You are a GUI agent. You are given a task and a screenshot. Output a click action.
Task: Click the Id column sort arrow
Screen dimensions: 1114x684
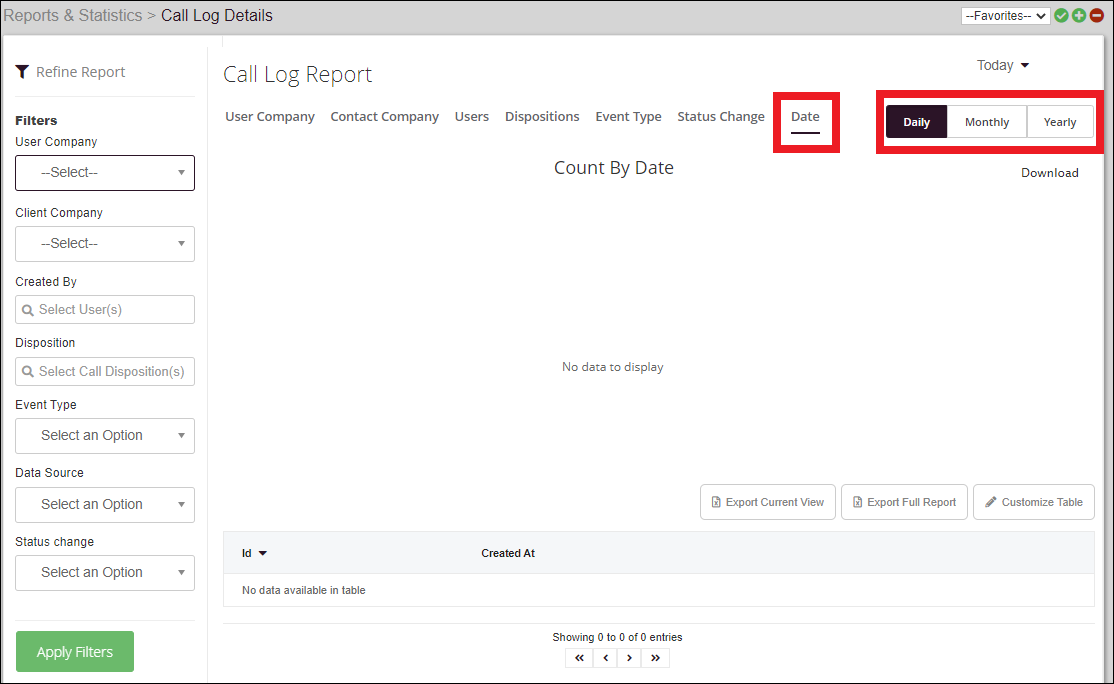(263, 553)
